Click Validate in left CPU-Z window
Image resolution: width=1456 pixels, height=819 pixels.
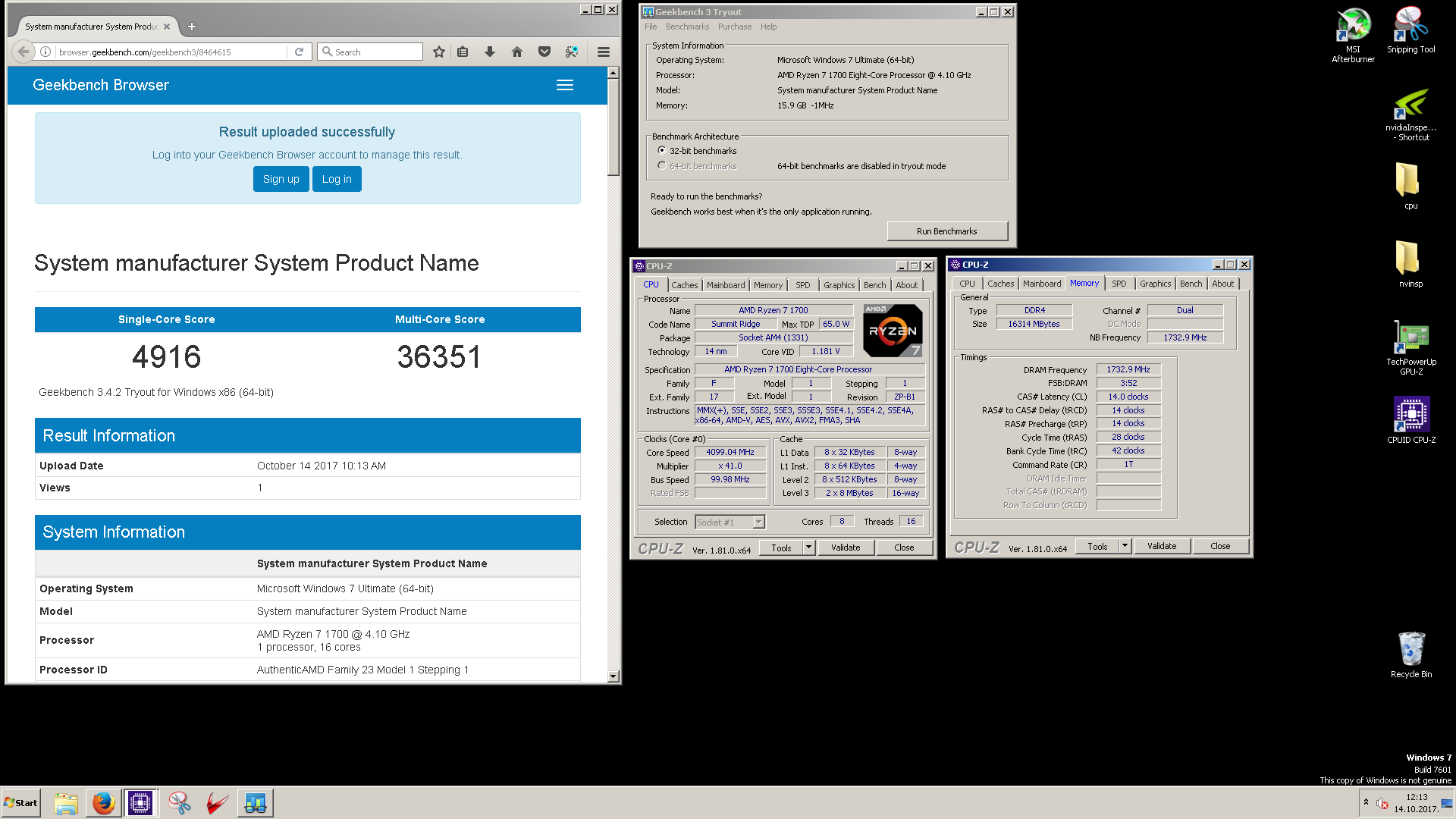pos(846,548)
